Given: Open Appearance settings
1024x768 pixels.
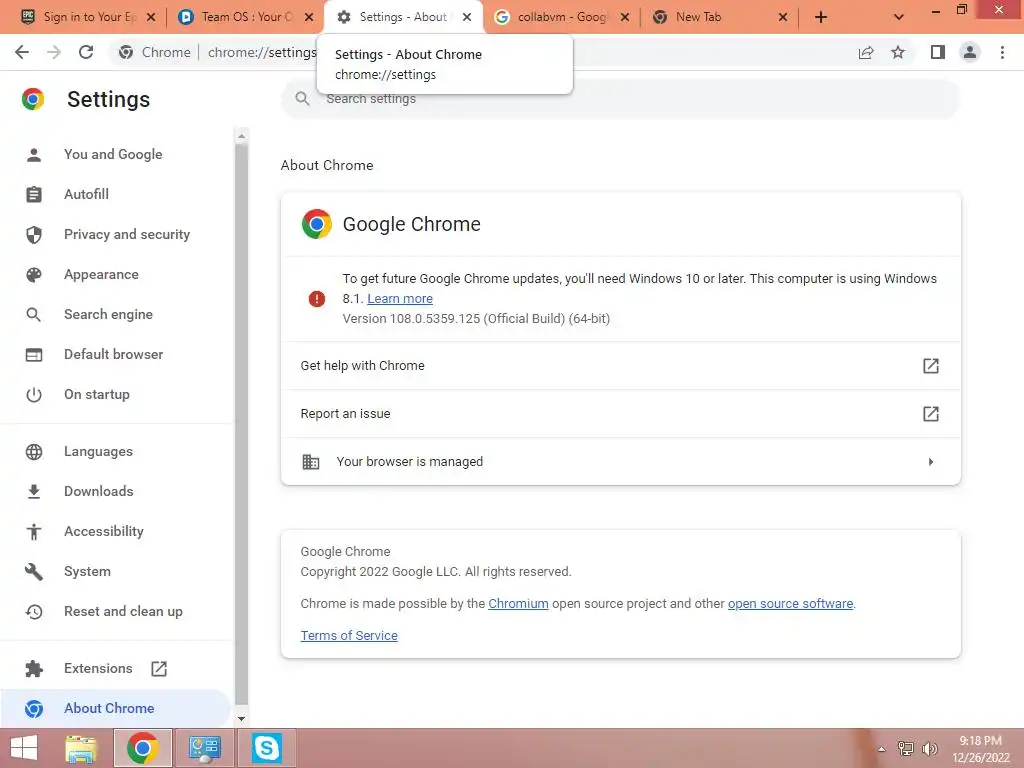Looking at the screenshot, I should (101, 274).
